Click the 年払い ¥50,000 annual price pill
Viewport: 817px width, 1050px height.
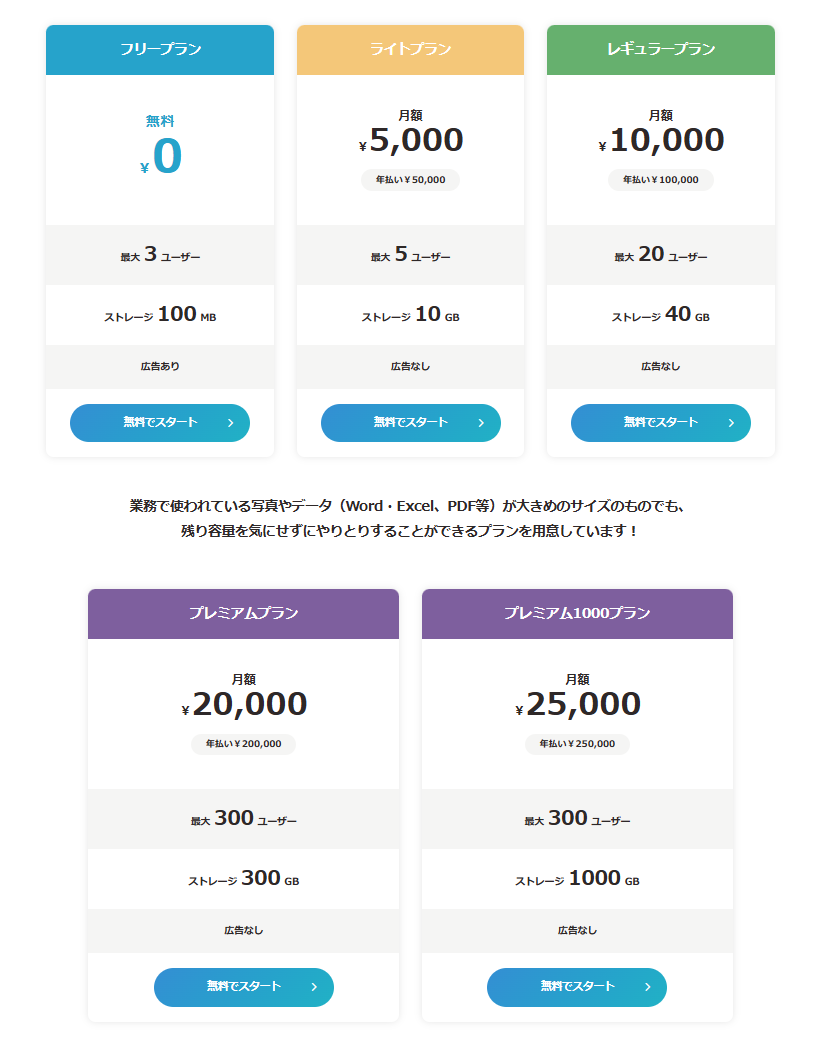pyautogui.click(x=410, y=180)
